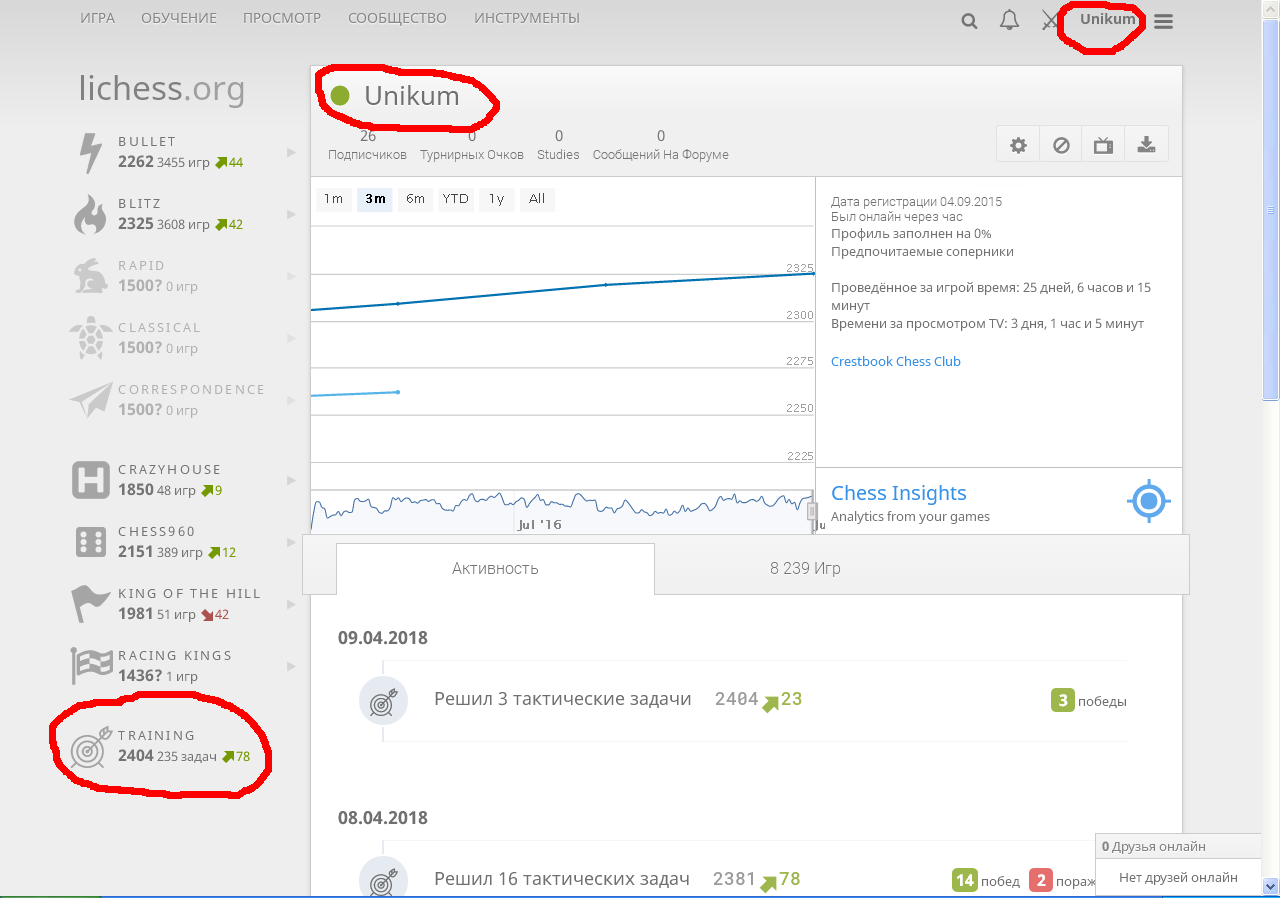Click the Rapid rabbit icon
The image size is (1280, 898).
coord(91,276)
